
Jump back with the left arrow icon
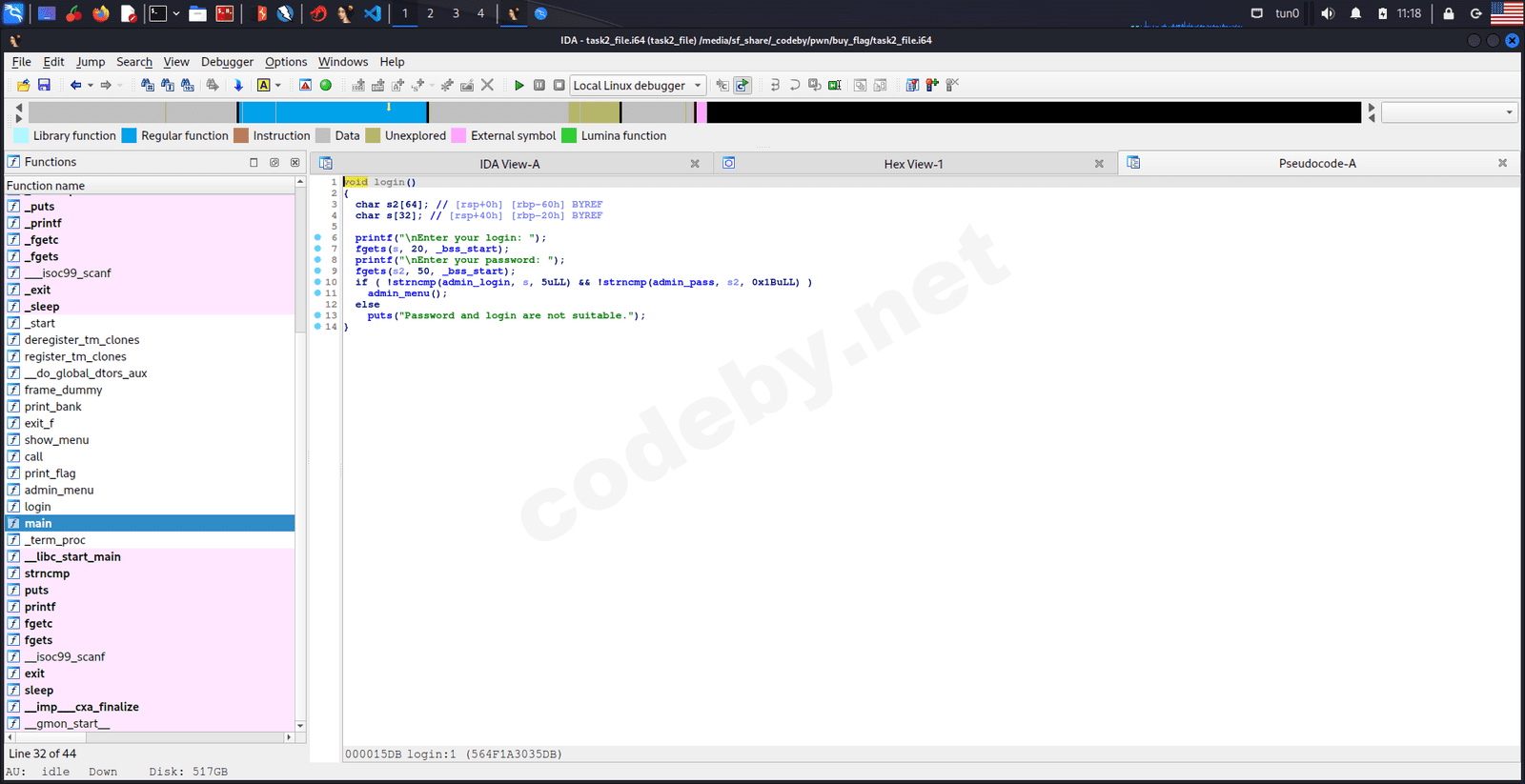click(x=75, y=85)
